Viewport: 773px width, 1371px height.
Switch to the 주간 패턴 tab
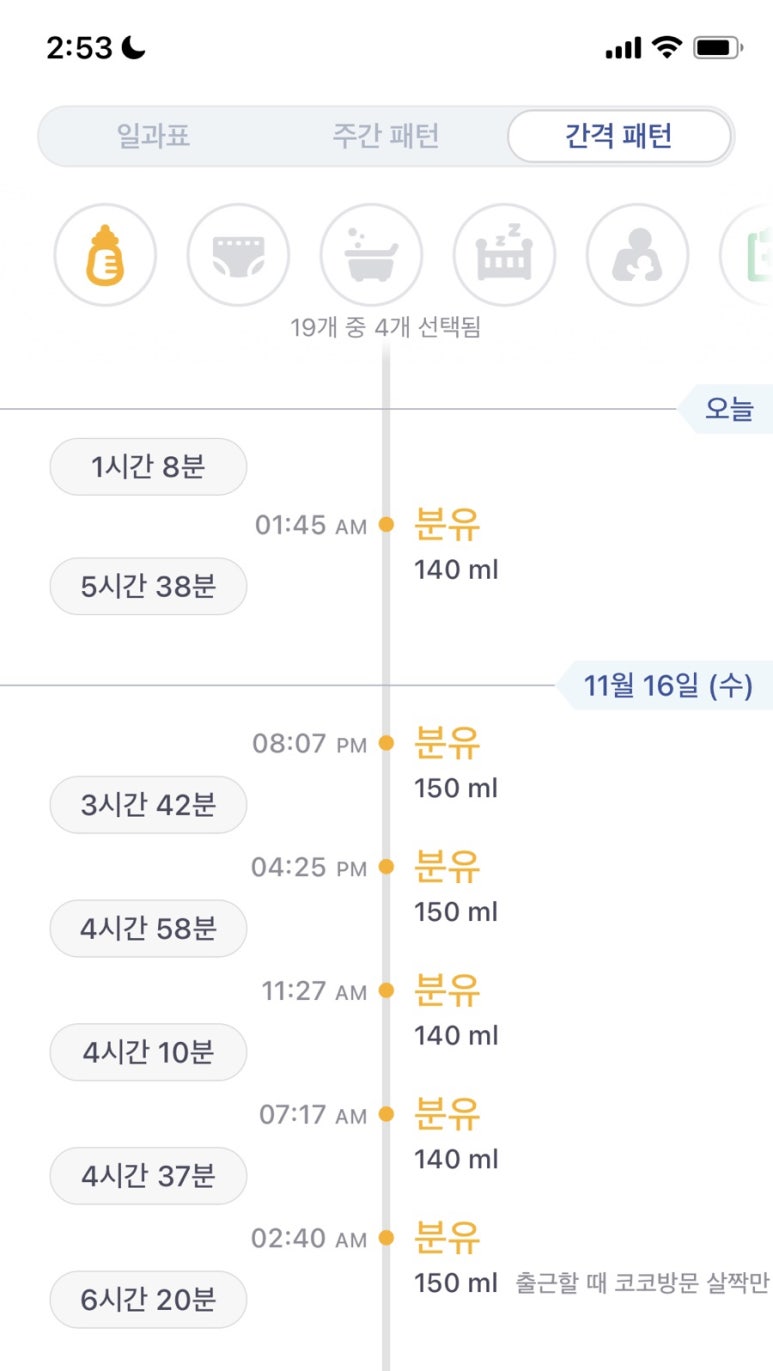pos(386,136)
